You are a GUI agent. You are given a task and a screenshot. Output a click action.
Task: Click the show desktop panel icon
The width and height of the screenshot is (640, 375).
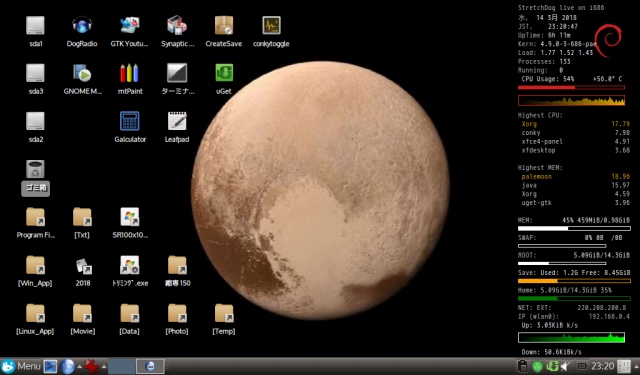[51, 366]
